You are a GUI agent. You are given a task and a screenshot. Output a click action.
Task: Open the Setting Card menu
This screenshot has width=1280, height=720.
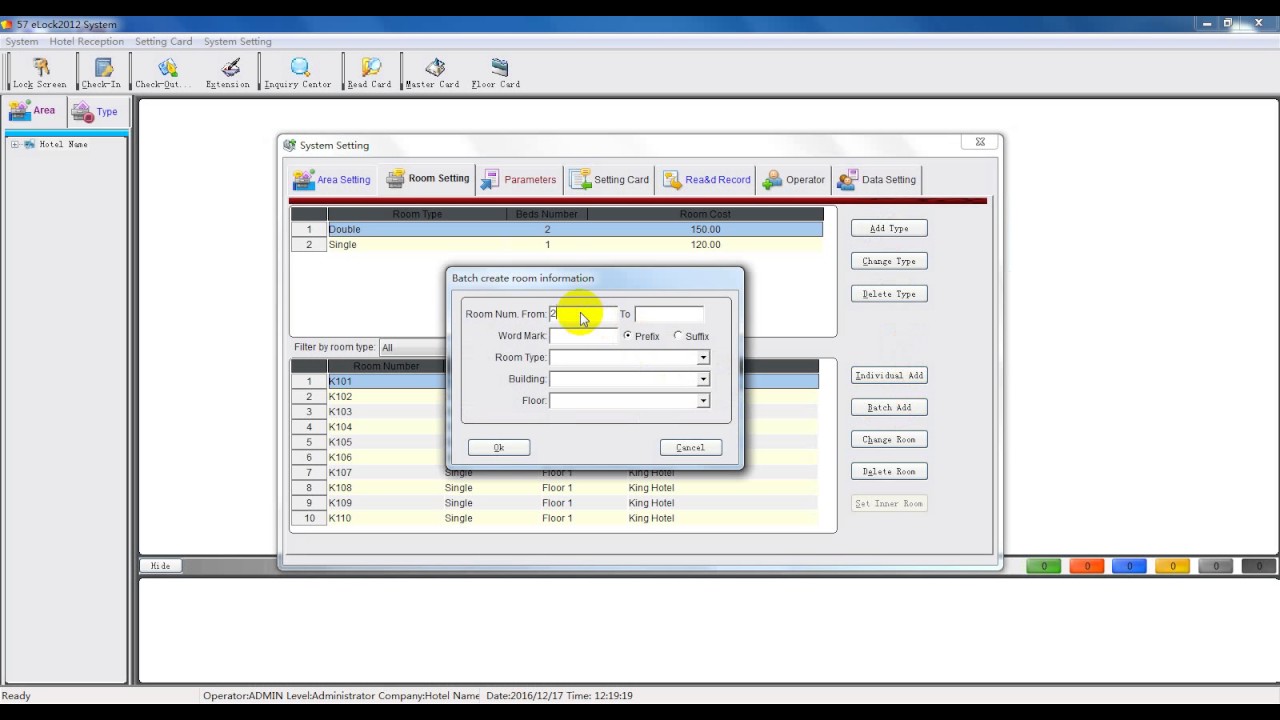(164, 42)
